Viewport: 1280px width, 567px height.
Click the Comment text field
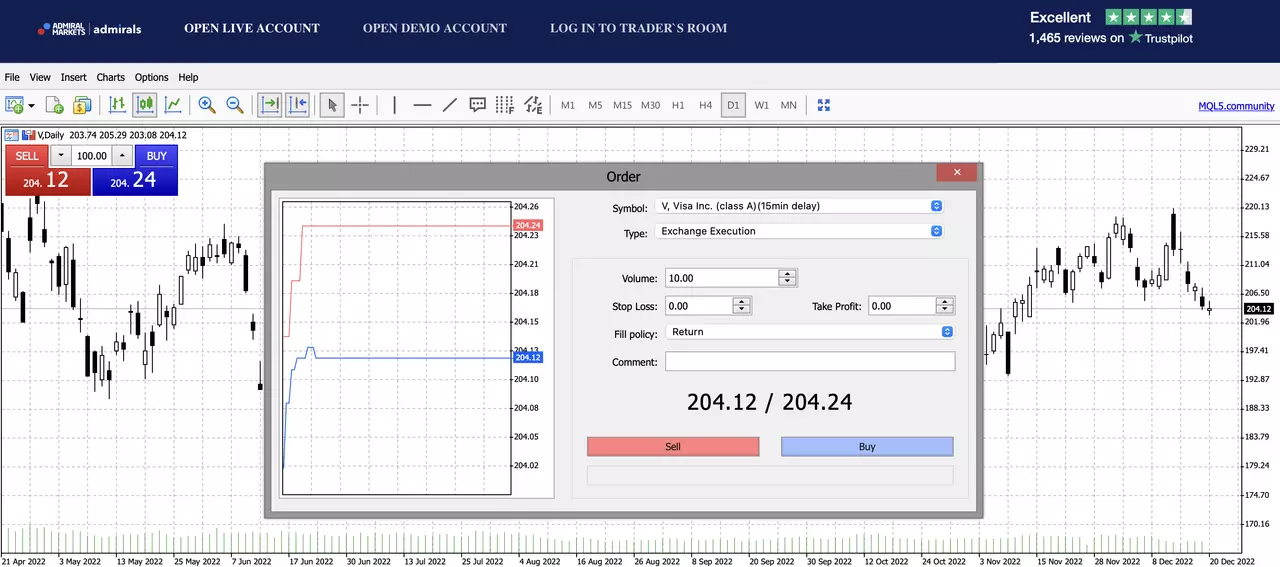(810, 361)
